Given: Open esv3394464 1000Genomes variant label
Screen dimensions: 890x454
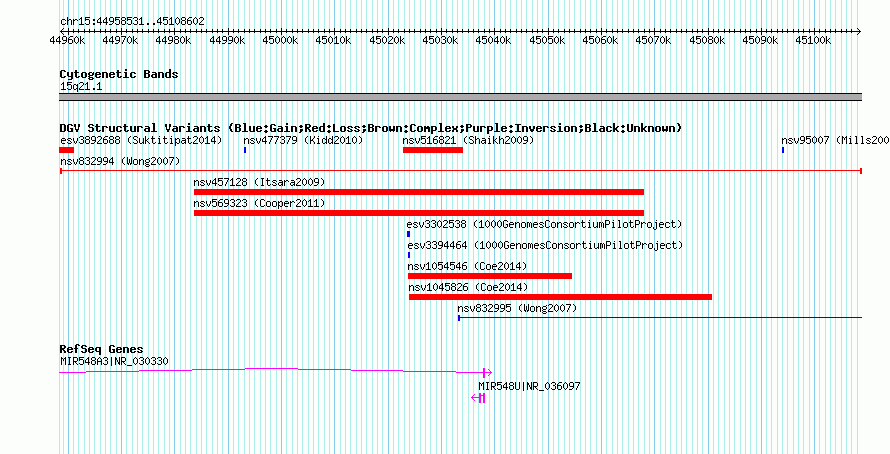Looking at the screenshot, I should (545, 245).
